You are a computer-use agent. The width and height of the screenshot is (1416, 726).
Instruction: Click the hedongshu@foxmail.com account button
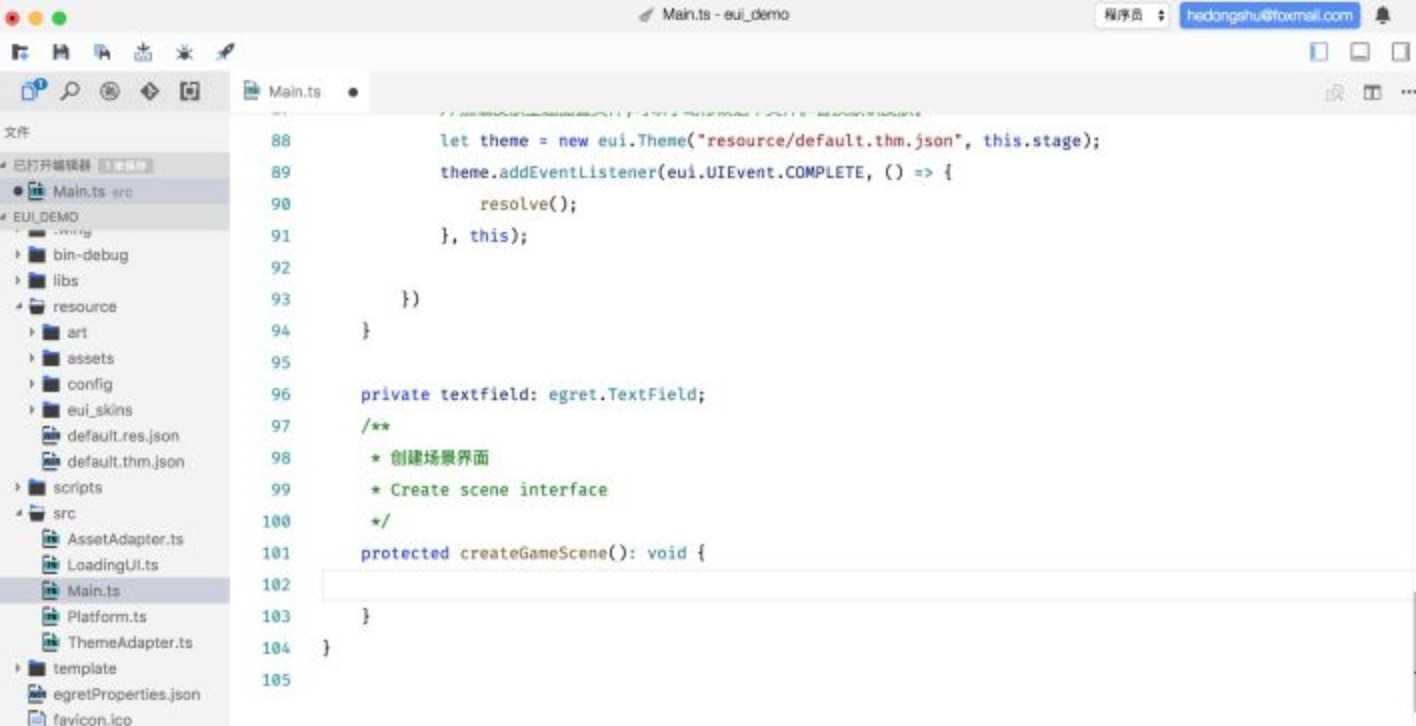pos(1270,16)
